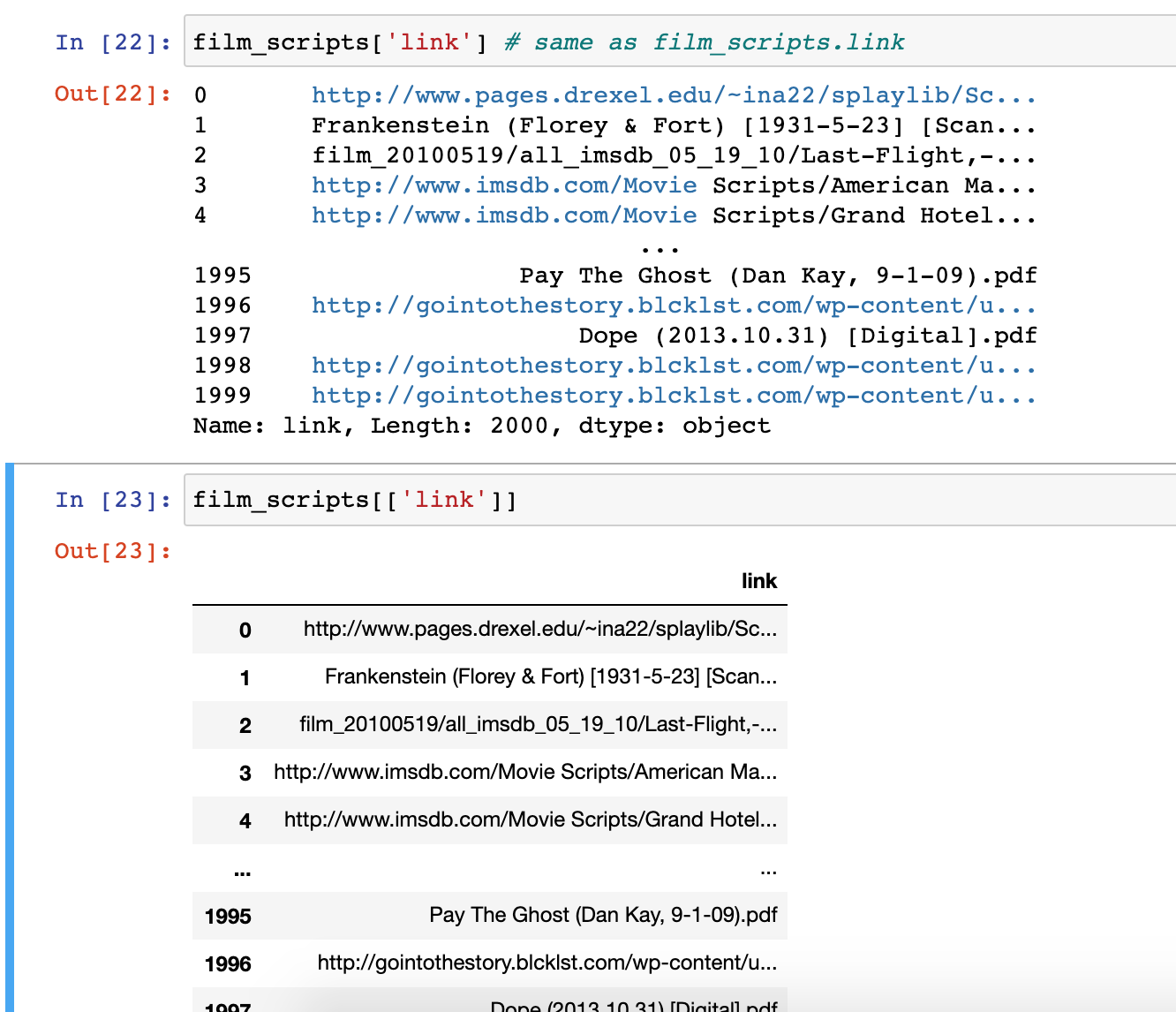Open the drexel.edu link in Out[22] row 0
The width and height of the screenshot is (1176, 1012).
[x=674, y=95]
